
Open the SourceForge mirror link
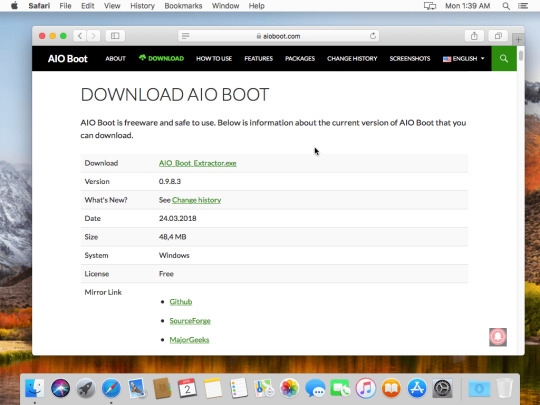point(190,321)
